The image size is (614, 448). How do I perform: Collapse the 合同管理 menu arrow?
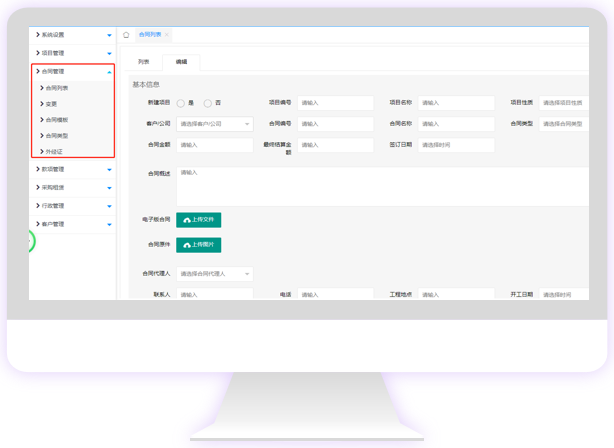pos(109,72)
